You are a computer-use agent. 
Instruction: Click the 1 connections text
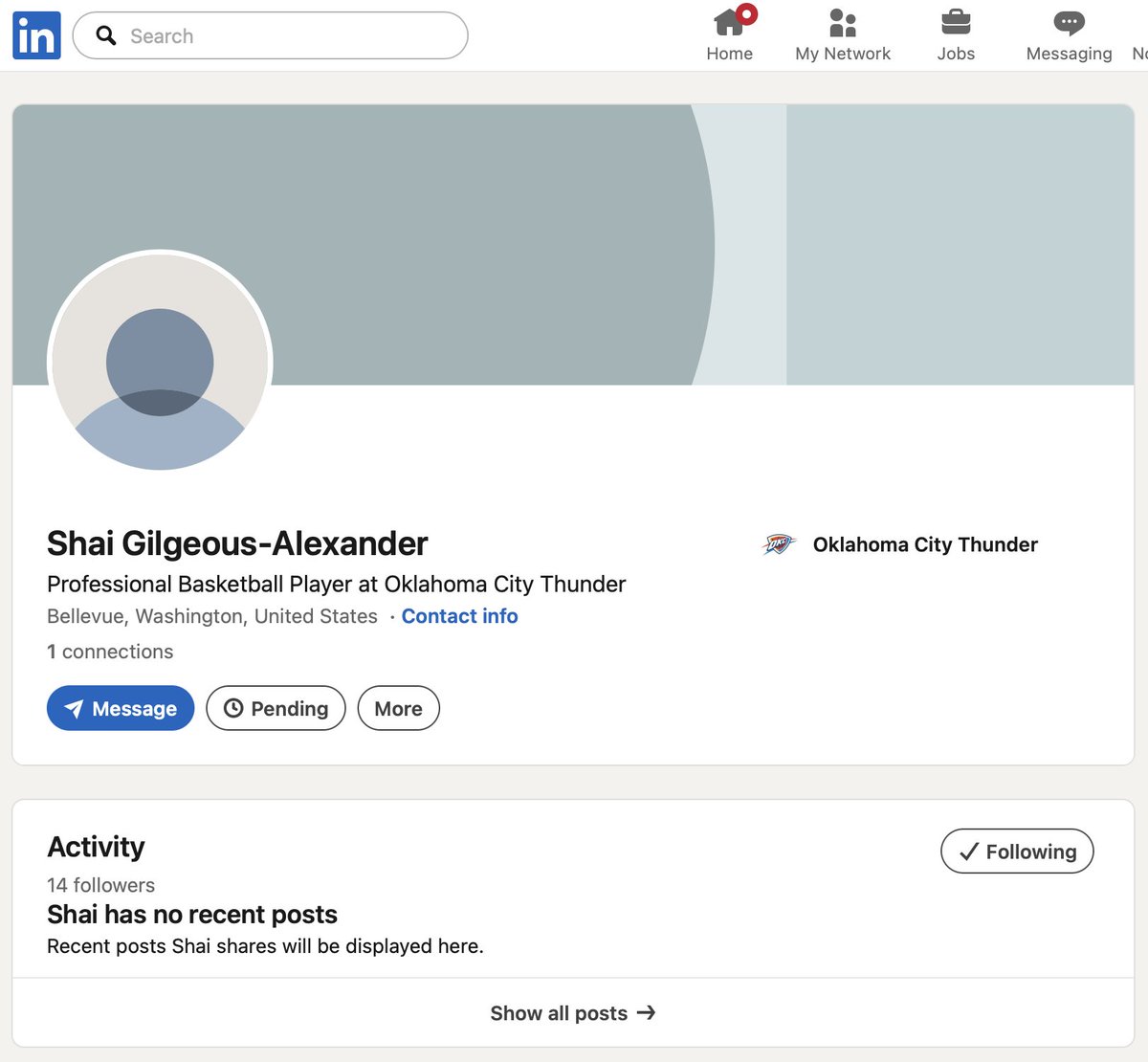[110, 652]
